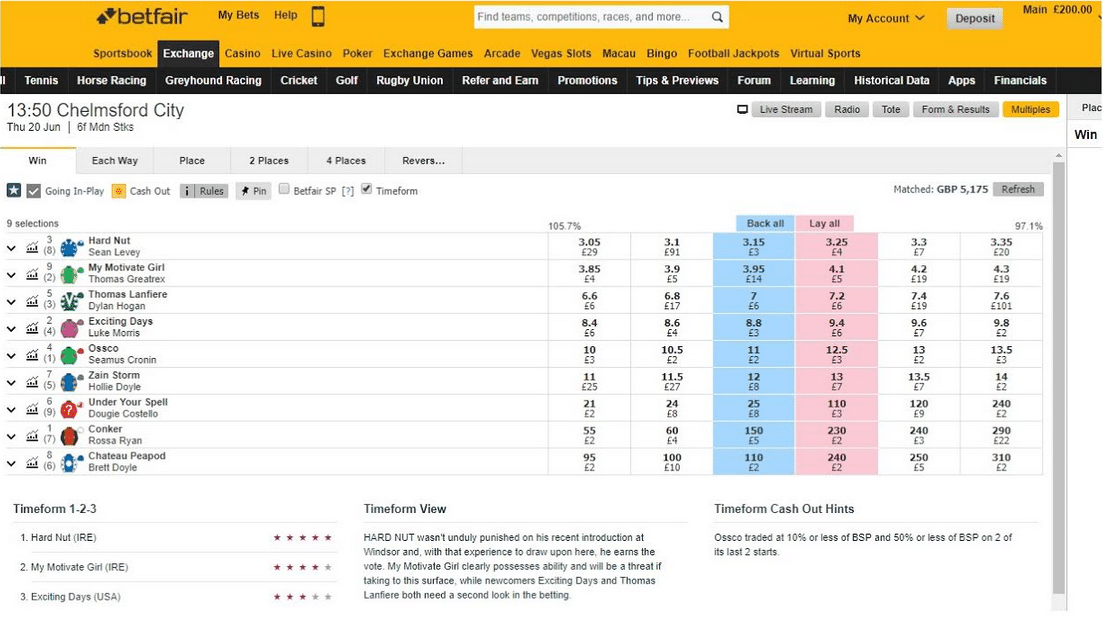Click the blue star favourite icon

pyautogui.click(x=13, y=190)
